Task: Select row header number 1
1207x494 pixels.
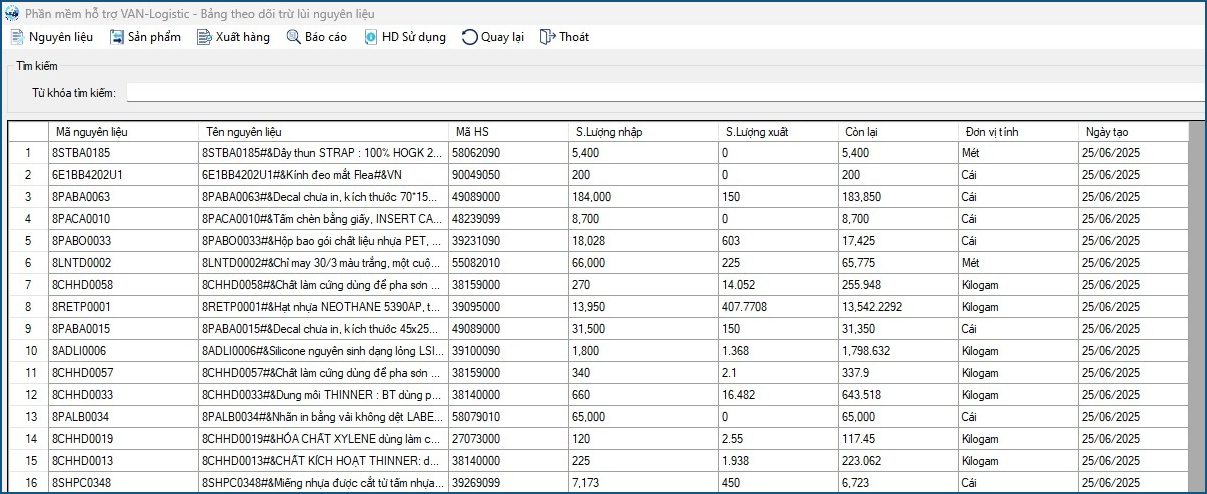Action: click(x=28, y=153)
